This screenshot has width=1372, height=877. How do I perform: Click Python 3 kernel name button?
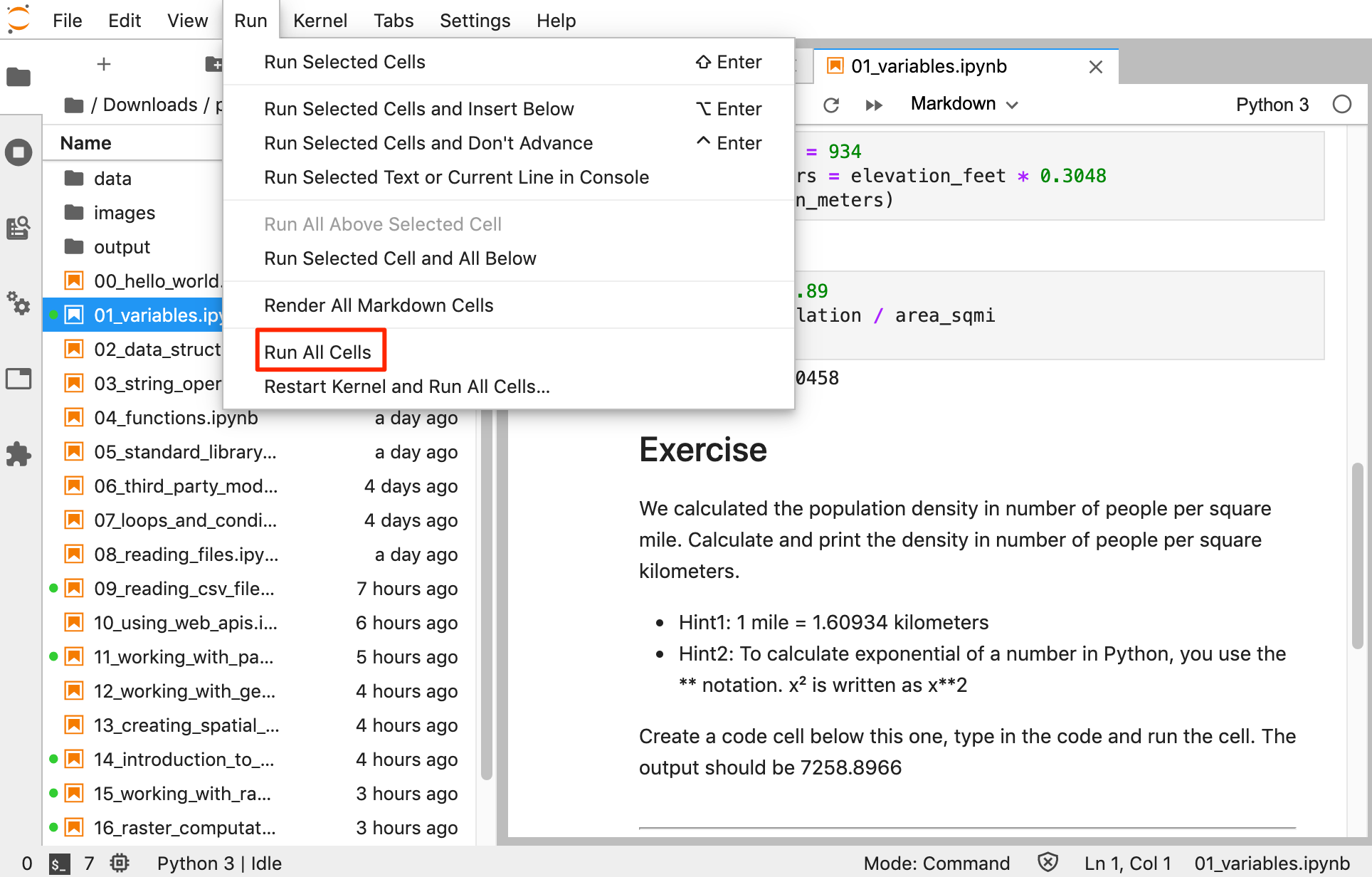tap(1272, 105)
